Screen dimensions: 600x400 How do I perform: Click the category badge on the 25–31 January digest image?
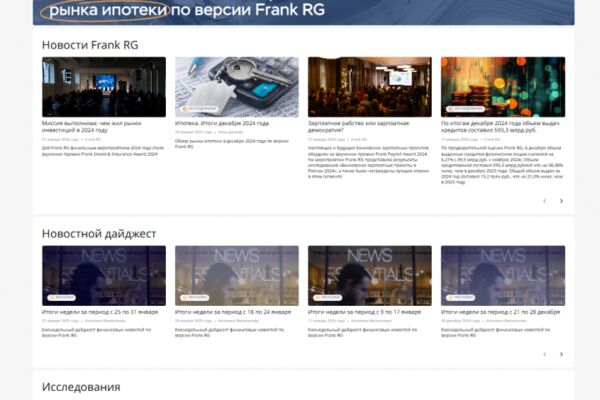coord(62,297)
